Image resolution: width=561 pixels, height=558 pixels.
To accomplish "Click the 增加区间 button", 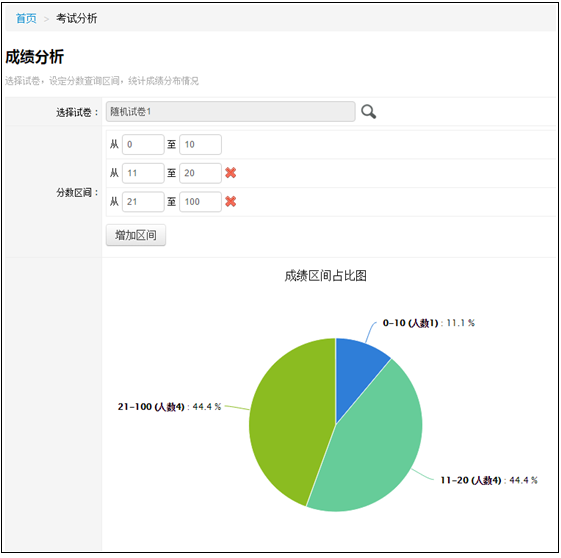I will [x=136, y=235].
